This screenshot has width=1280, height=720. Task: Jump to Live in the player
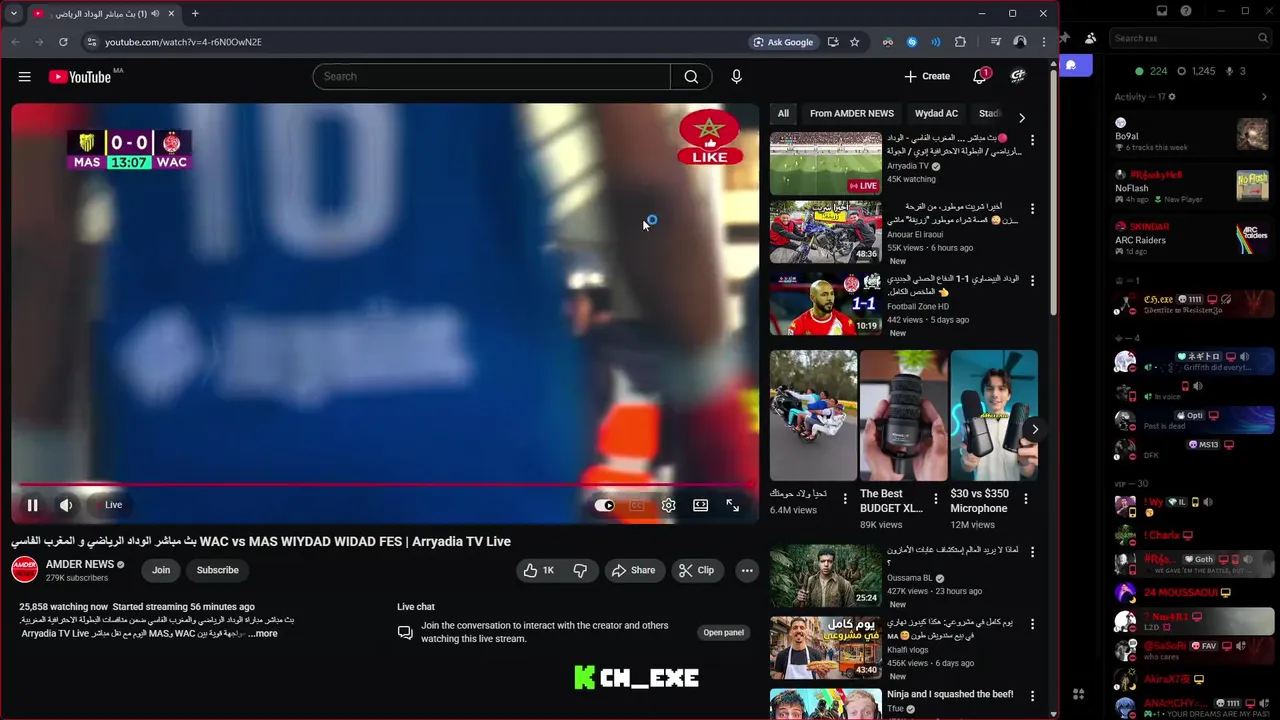click(x=114, y=505)
